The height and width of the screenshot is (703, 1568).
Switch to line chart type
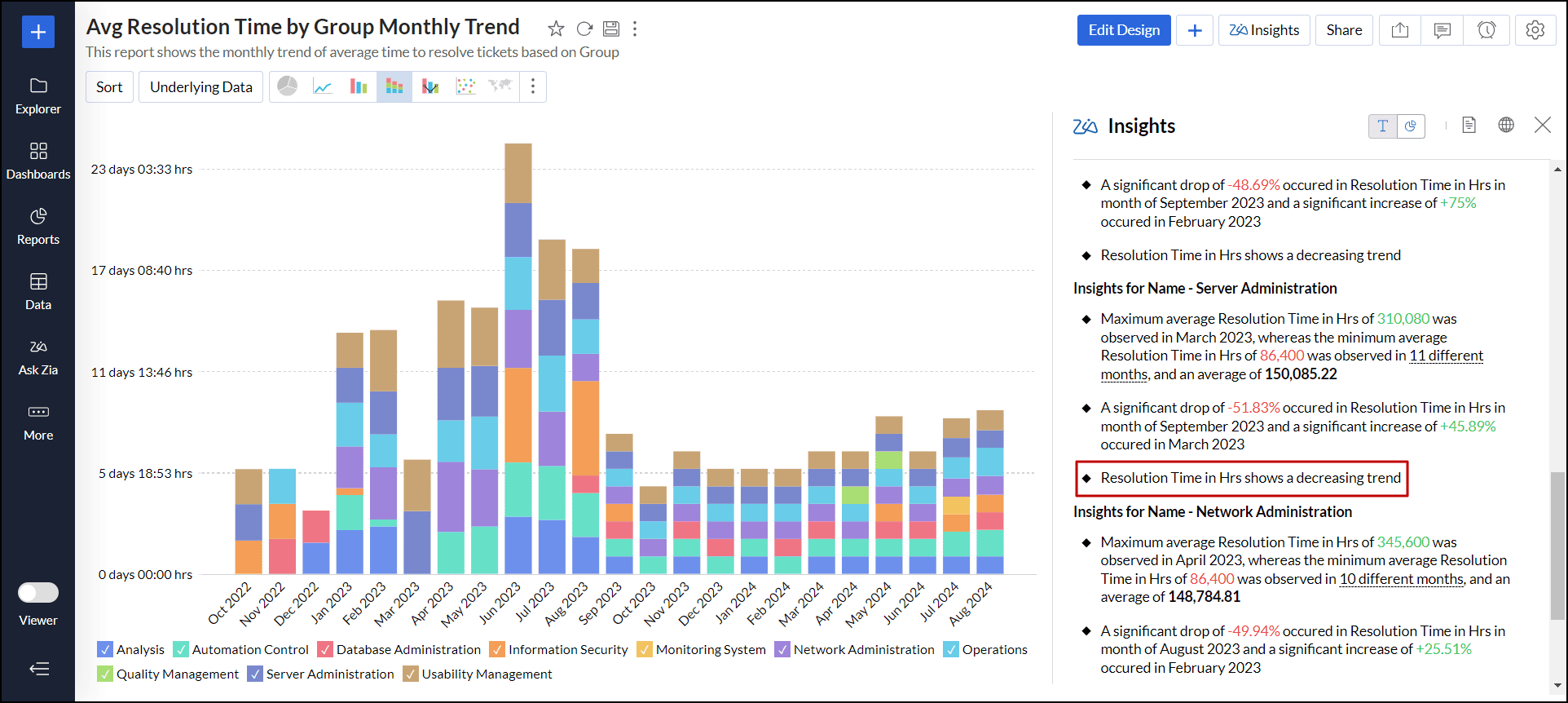(x=323, y=86)
